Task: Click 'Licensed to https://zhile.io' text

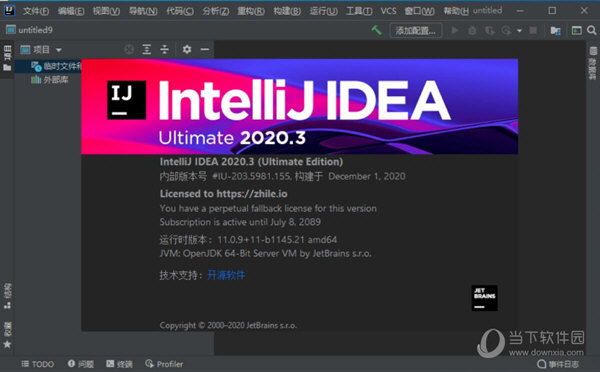Action: tap(223, 194)
